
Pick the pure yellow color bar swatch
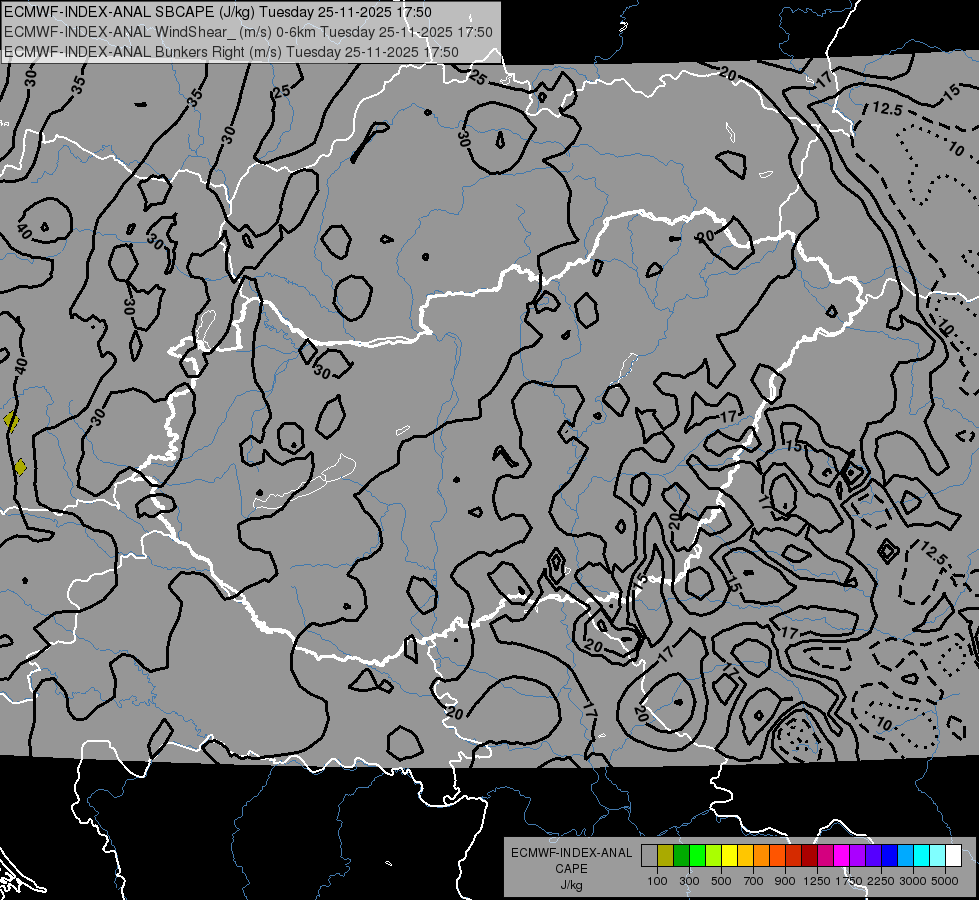pyautogui.click(x=729, y=855)
